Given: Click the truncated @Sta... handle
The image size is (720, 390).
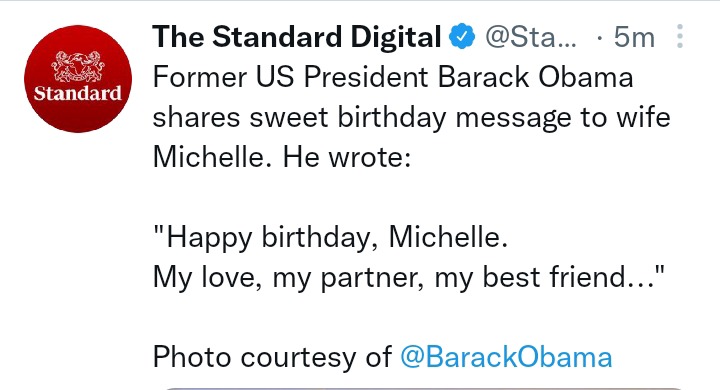Looking at the screenshot, I should click(530, 37).
